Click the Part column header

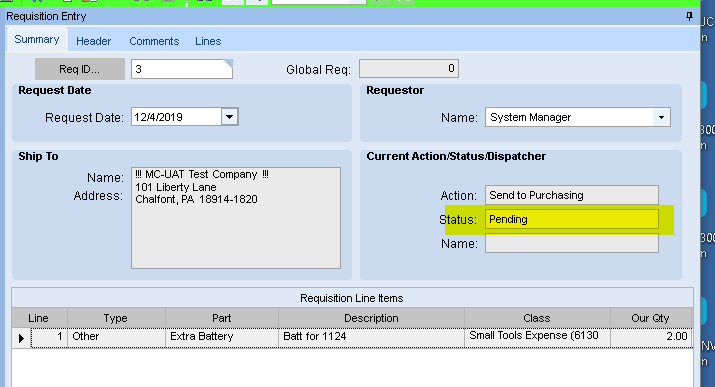222,318
